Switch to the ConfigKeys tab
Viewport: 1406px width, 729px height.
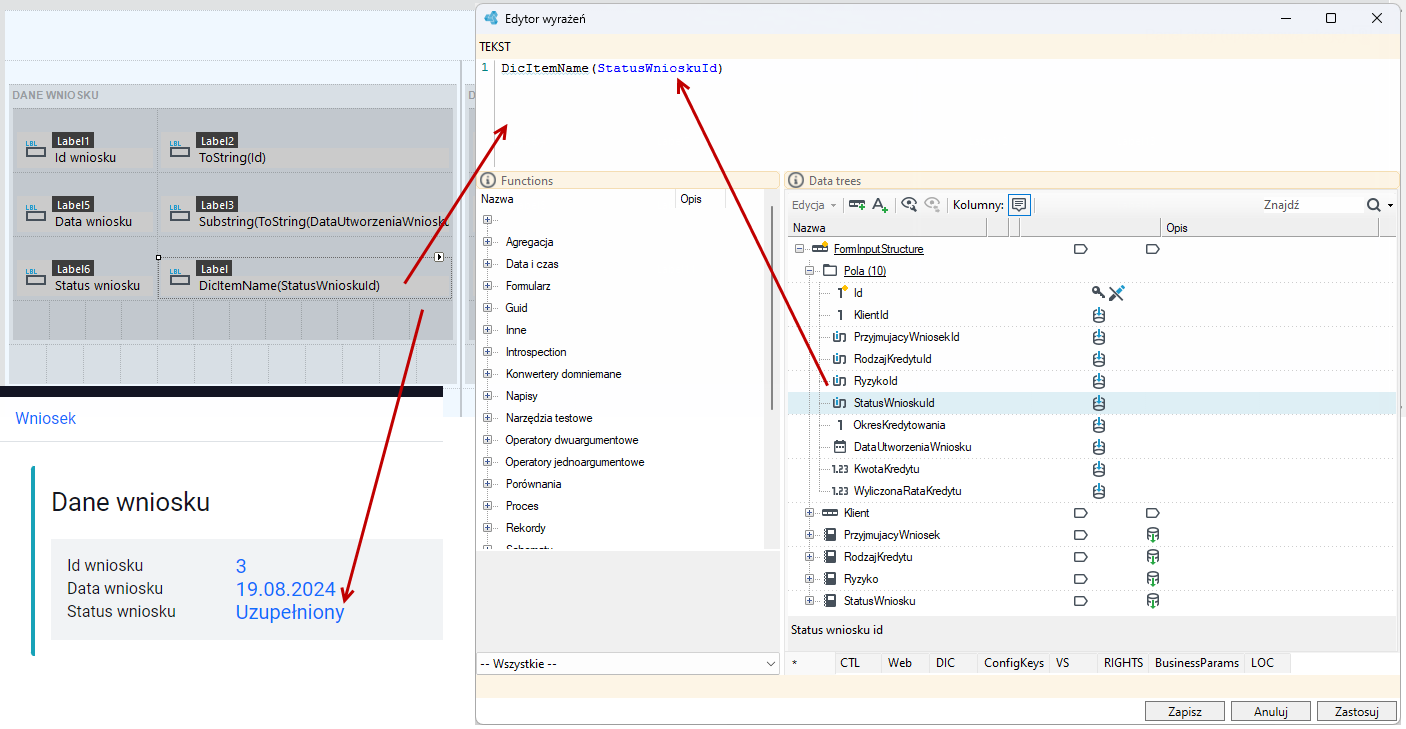[x=1014, y=663]
